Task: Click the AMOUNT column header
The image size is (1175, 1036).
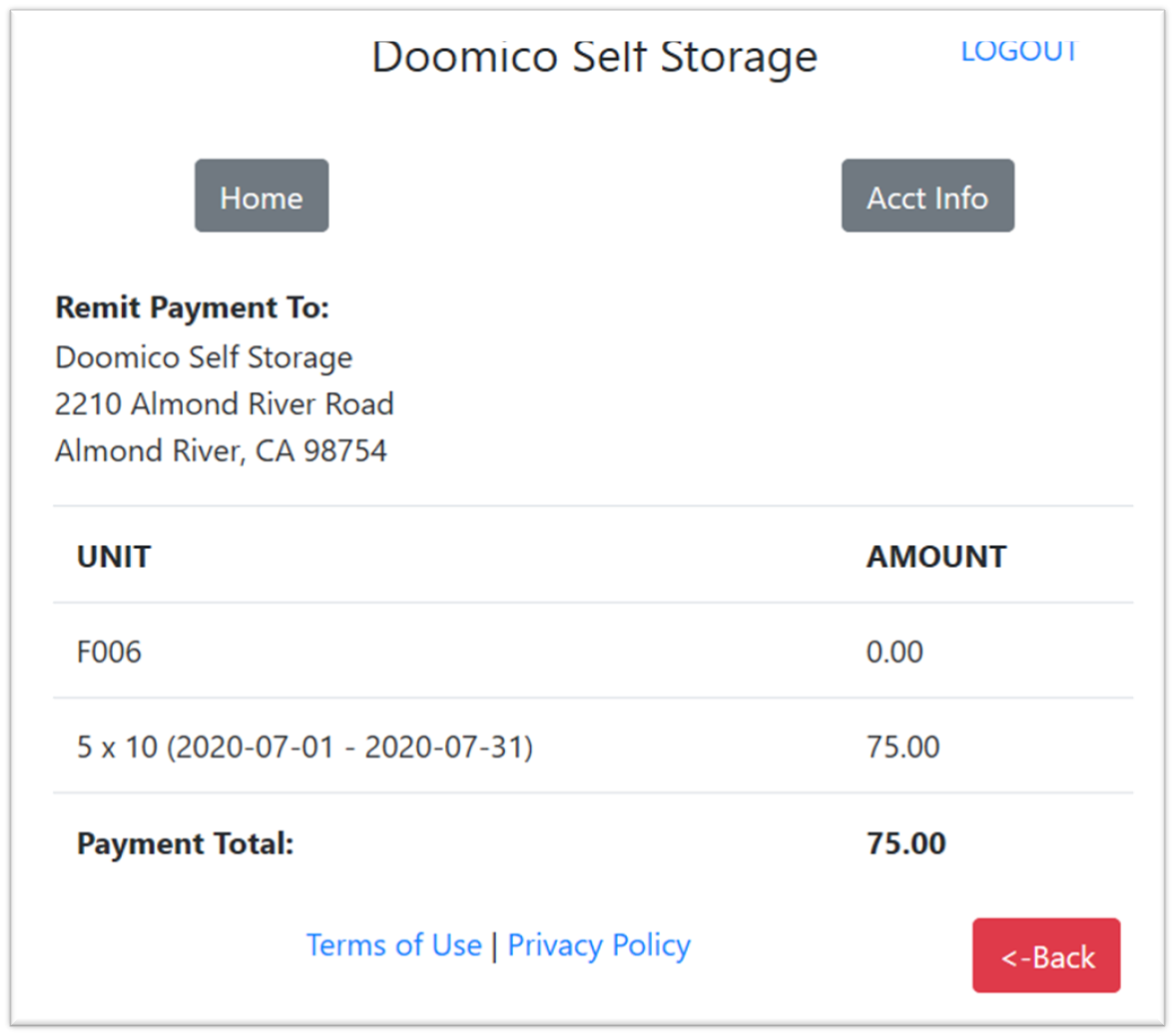Action: point(936,556)
